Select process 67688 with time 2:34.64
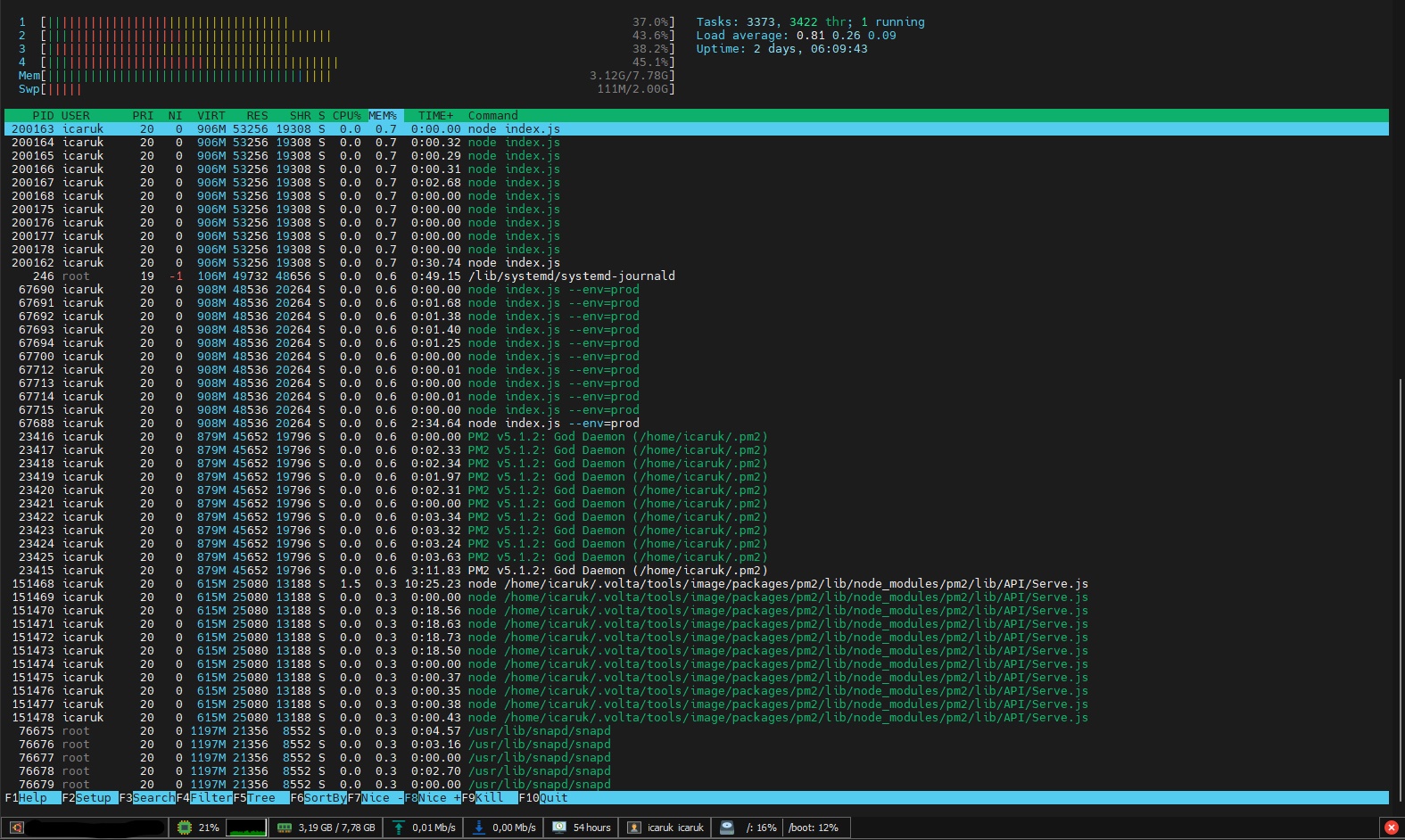The width and height of the screenshot is (1405, 840). (x=697, y=424)
